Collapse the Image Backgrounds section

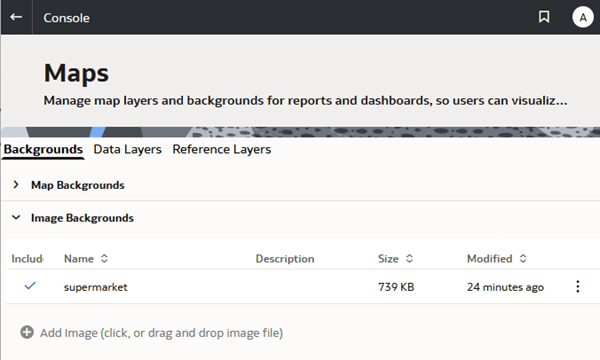[16, 218]
